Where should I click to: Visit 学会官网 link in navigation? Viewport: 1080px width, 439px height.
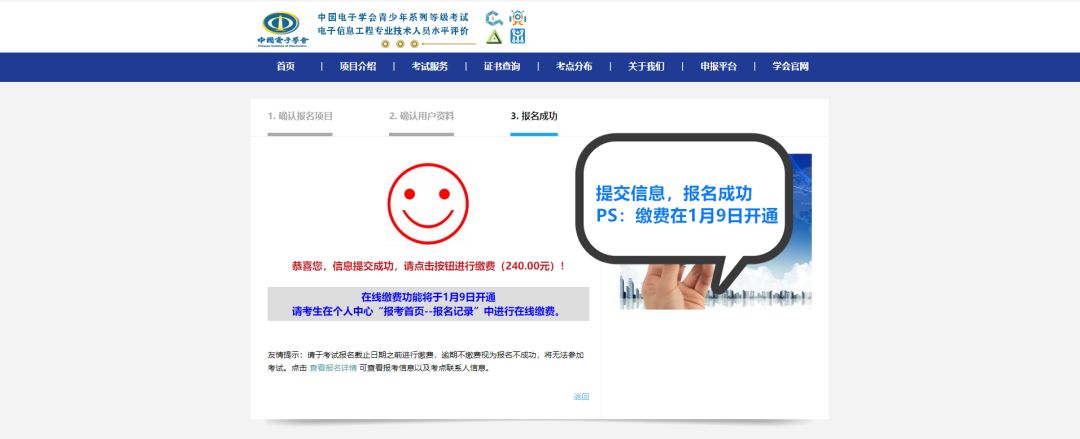[x=790, y=67]
